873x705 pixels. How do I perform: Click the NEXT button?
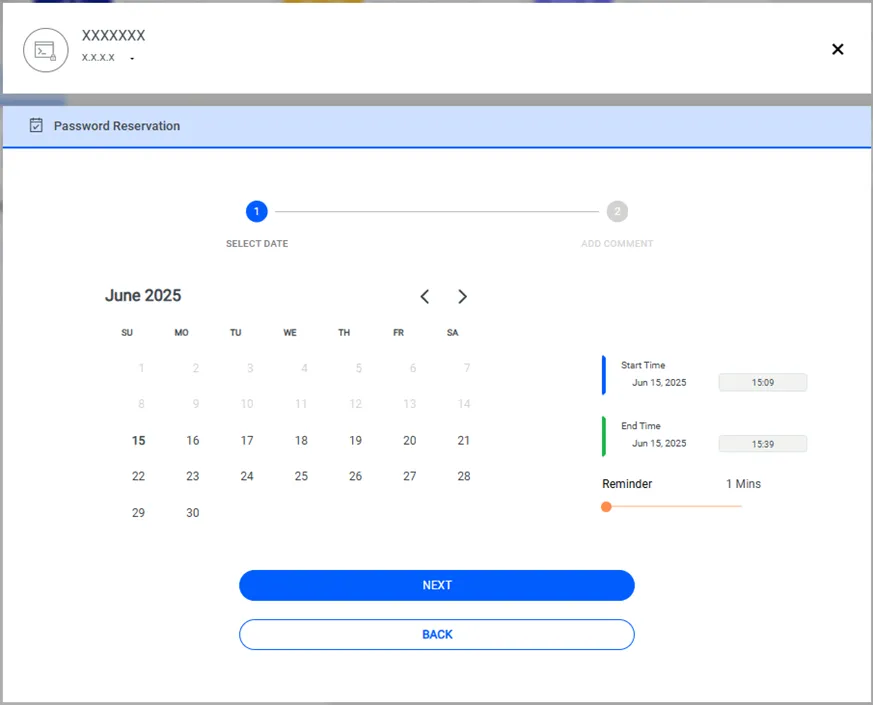[x=436, y=585]
